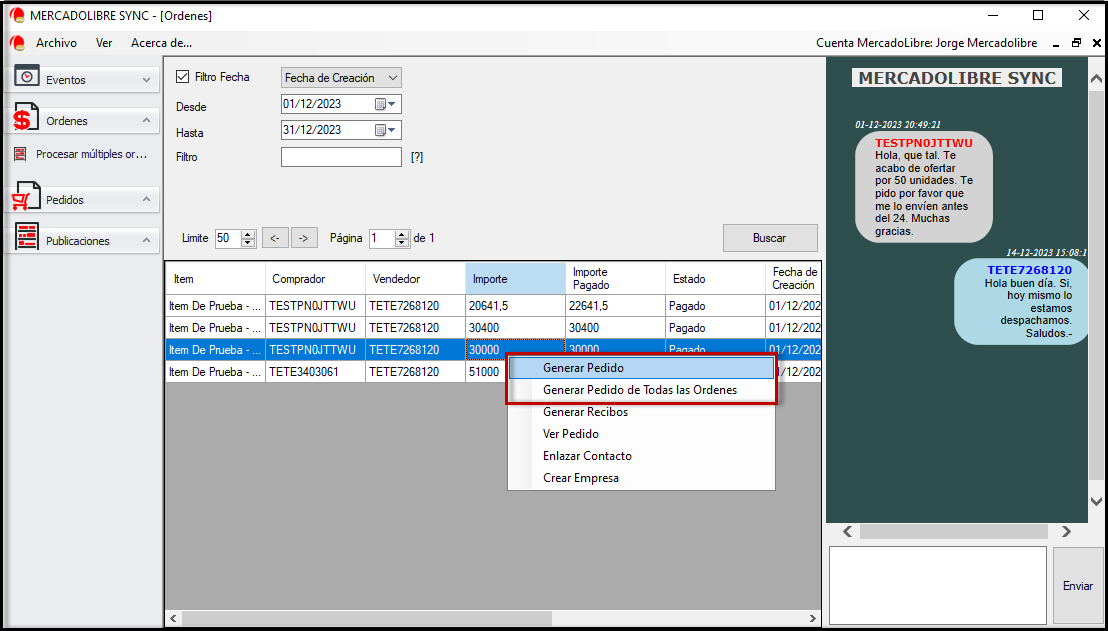1108x631 pixels.
Task: Decrease the Limite value with down arrow
Action: tap(247, 243)
